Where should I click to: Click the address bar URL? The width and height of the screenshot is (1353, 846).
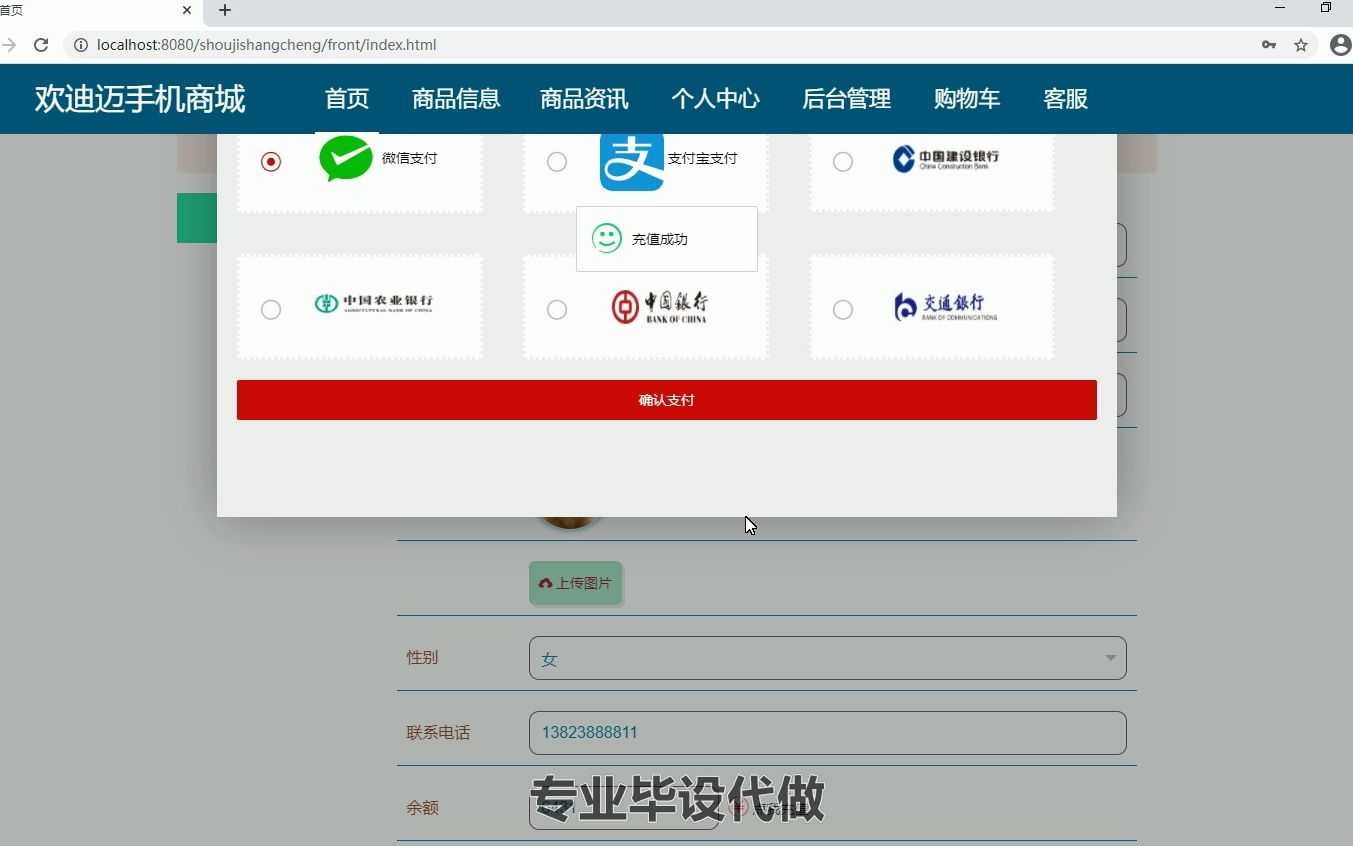266,45
